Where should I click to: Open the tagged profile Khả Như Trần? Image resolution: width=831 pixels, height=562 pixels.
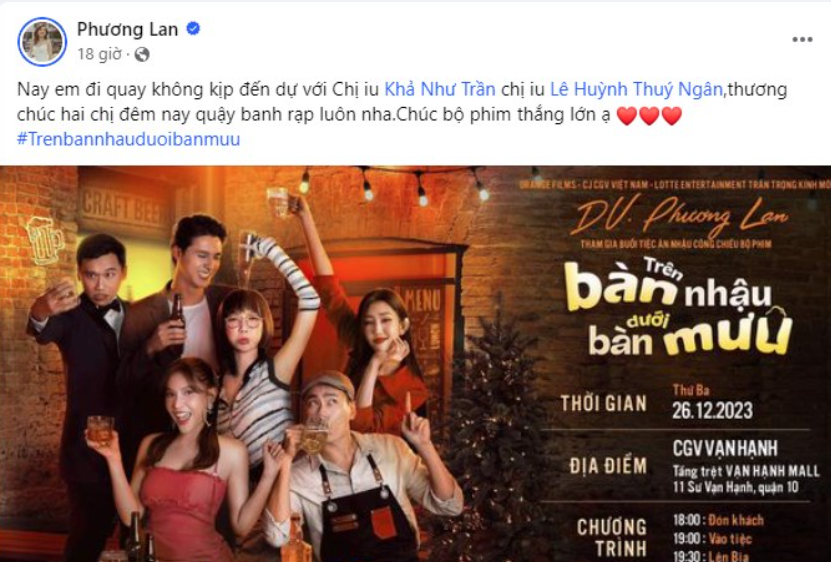click(x=439, y=89)
